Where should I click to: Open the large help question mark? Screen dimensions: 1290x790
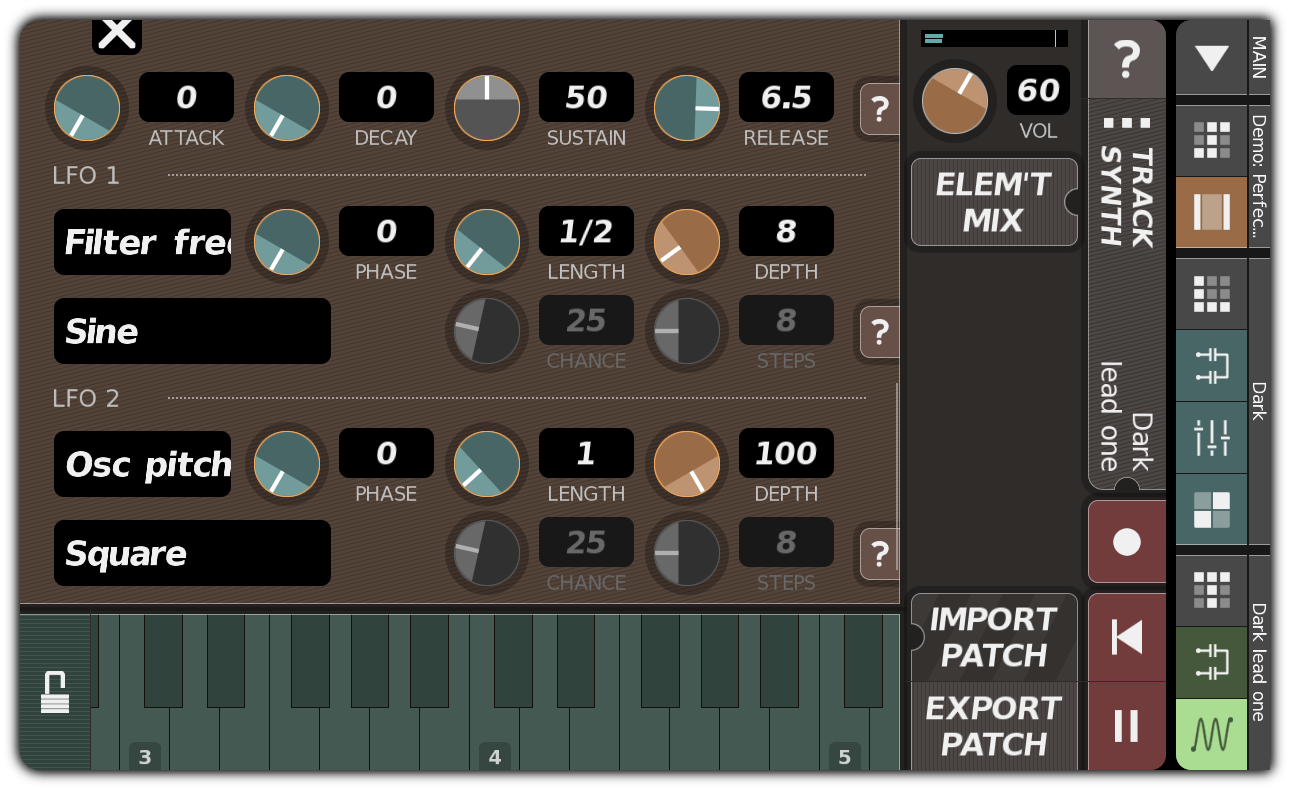click(x=1127, y=60)
